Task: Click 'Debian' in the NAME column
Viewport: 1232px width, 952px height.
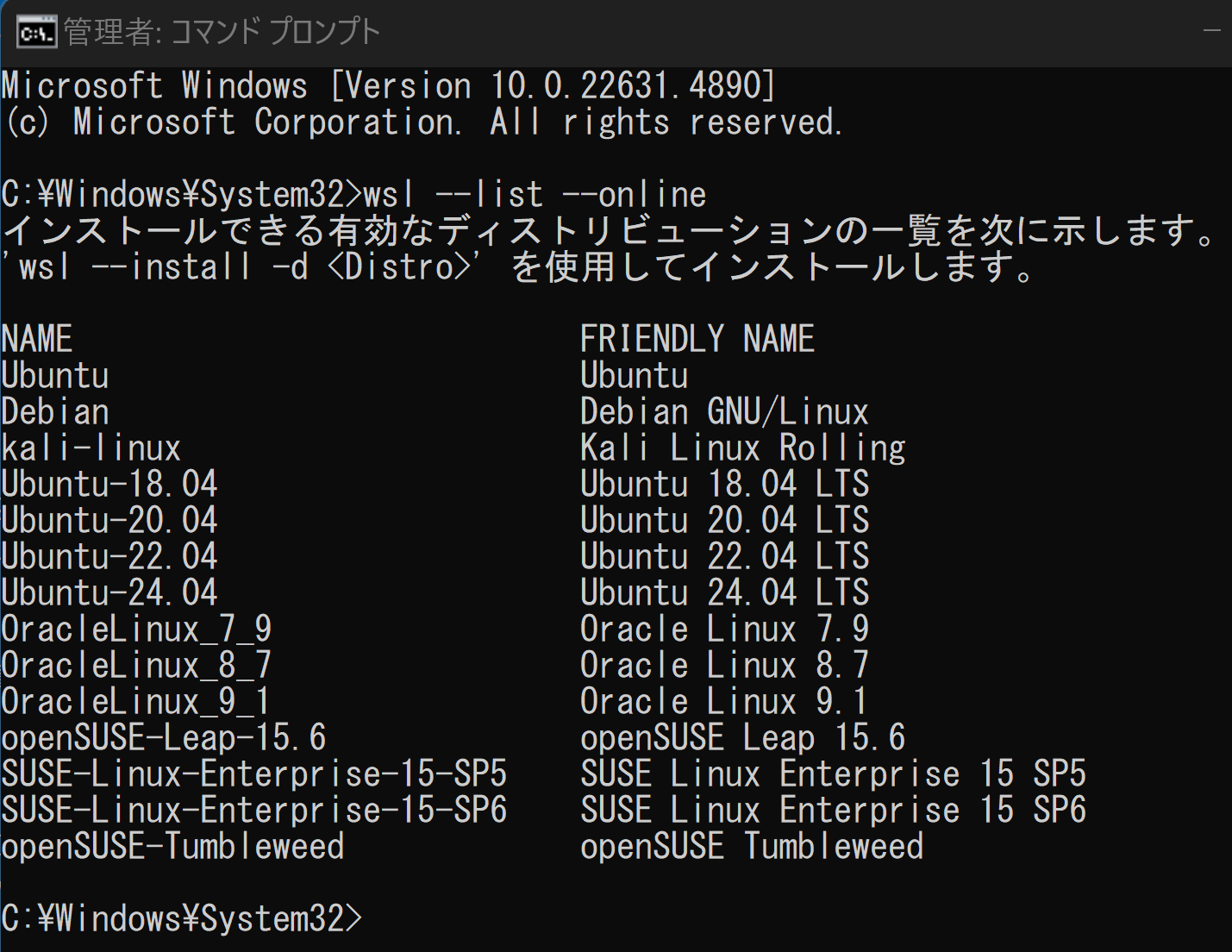Action: point(55,411)
